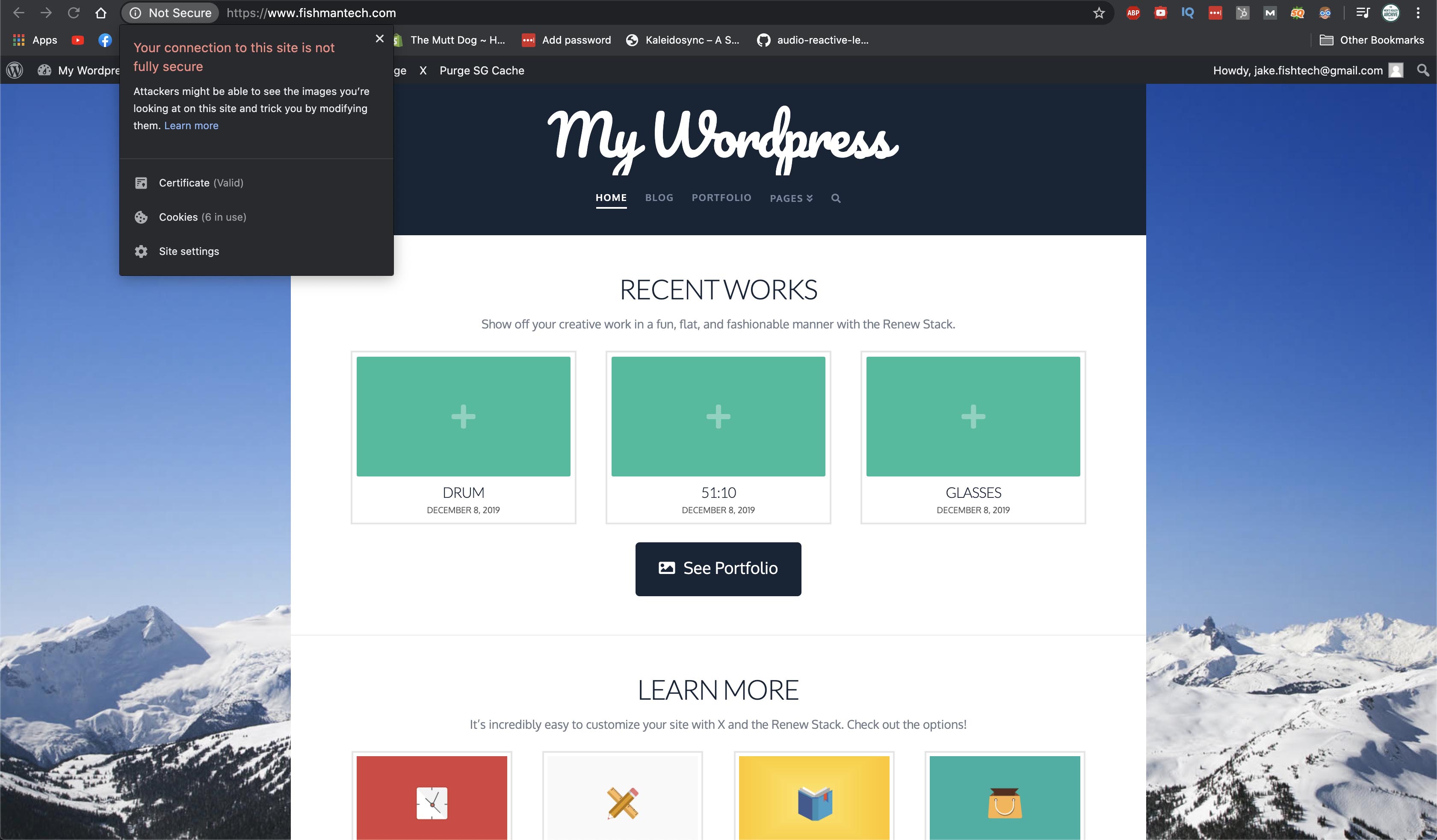Viewport: 1437px width, 840px height.
Task: Open the pencil and ruler feature tile
Action: click(623, 797)
